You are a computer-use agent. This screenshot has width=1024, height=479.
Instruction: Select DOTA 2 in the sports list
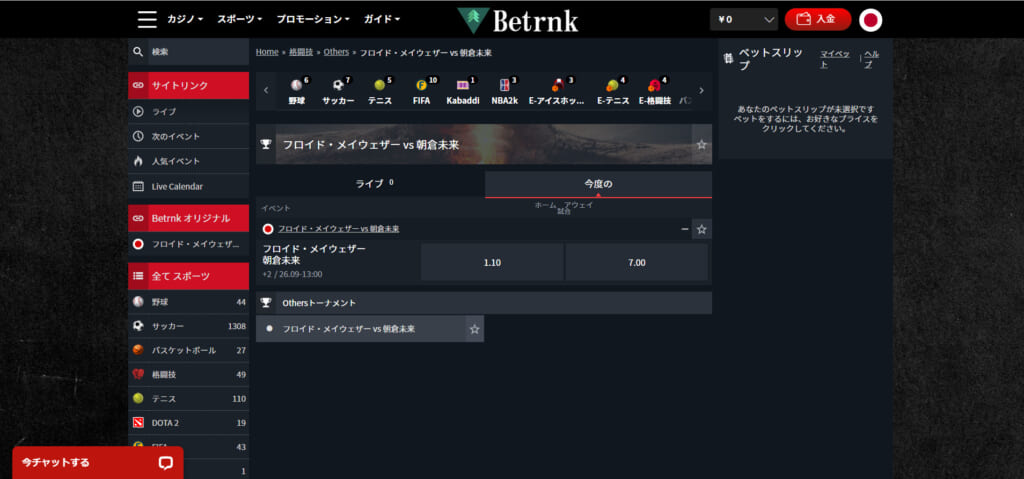coord(189,423)
